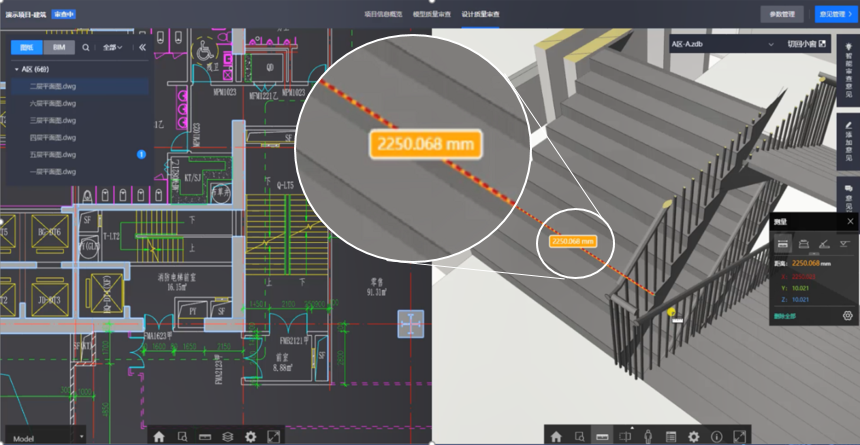
Task: Click the 参数管理 button
Action: [782, 14]
